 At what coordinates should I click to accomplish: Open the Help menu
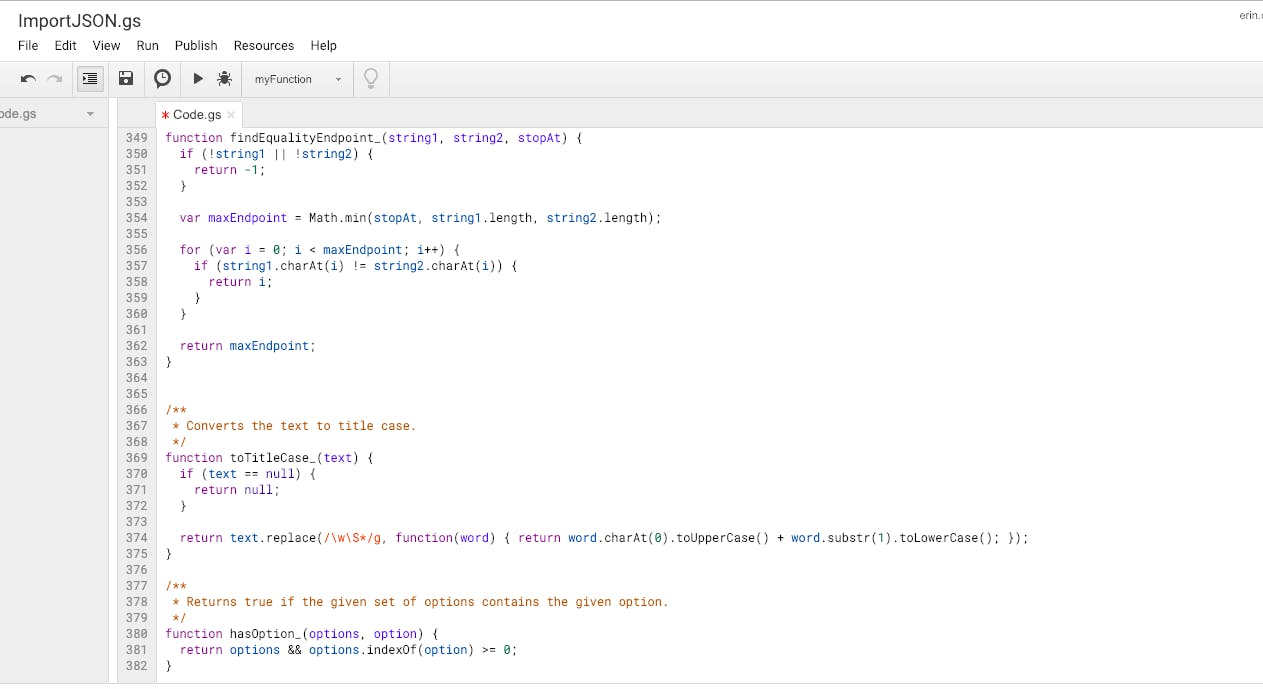click(323, 45)
